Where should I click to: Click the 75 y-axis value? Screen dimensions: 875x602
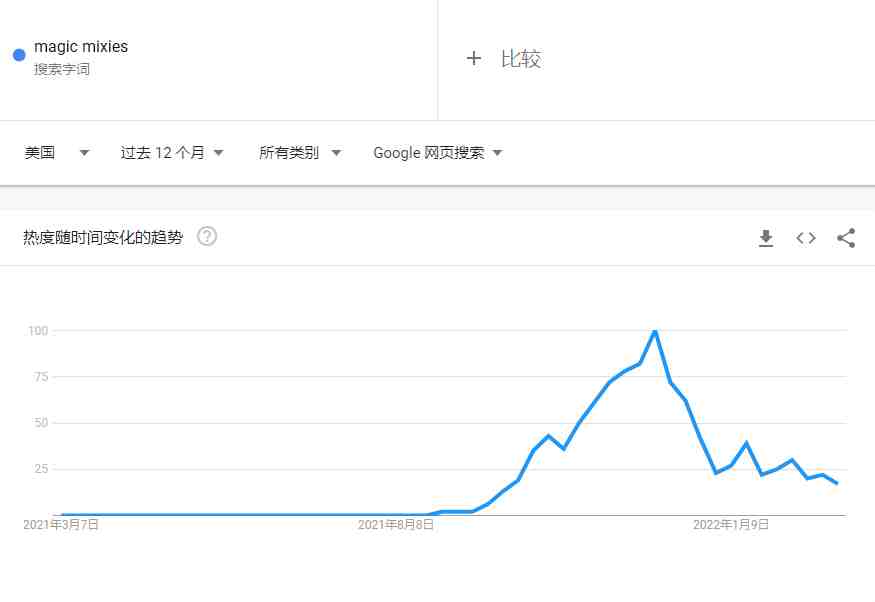tap(41, 377)
